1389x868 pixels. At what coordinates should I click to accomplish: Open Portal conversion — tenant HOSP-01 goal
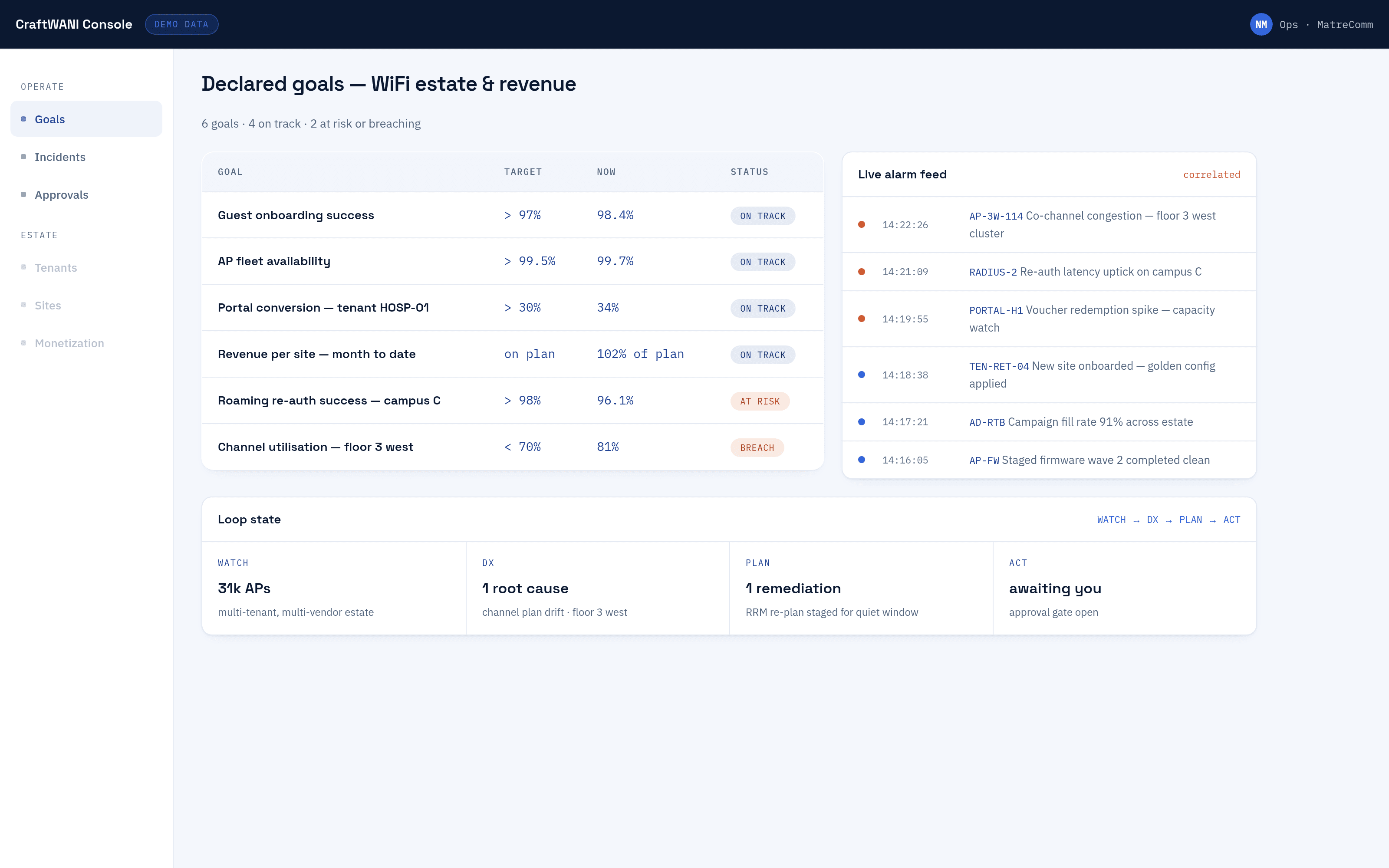pos(513,308)
